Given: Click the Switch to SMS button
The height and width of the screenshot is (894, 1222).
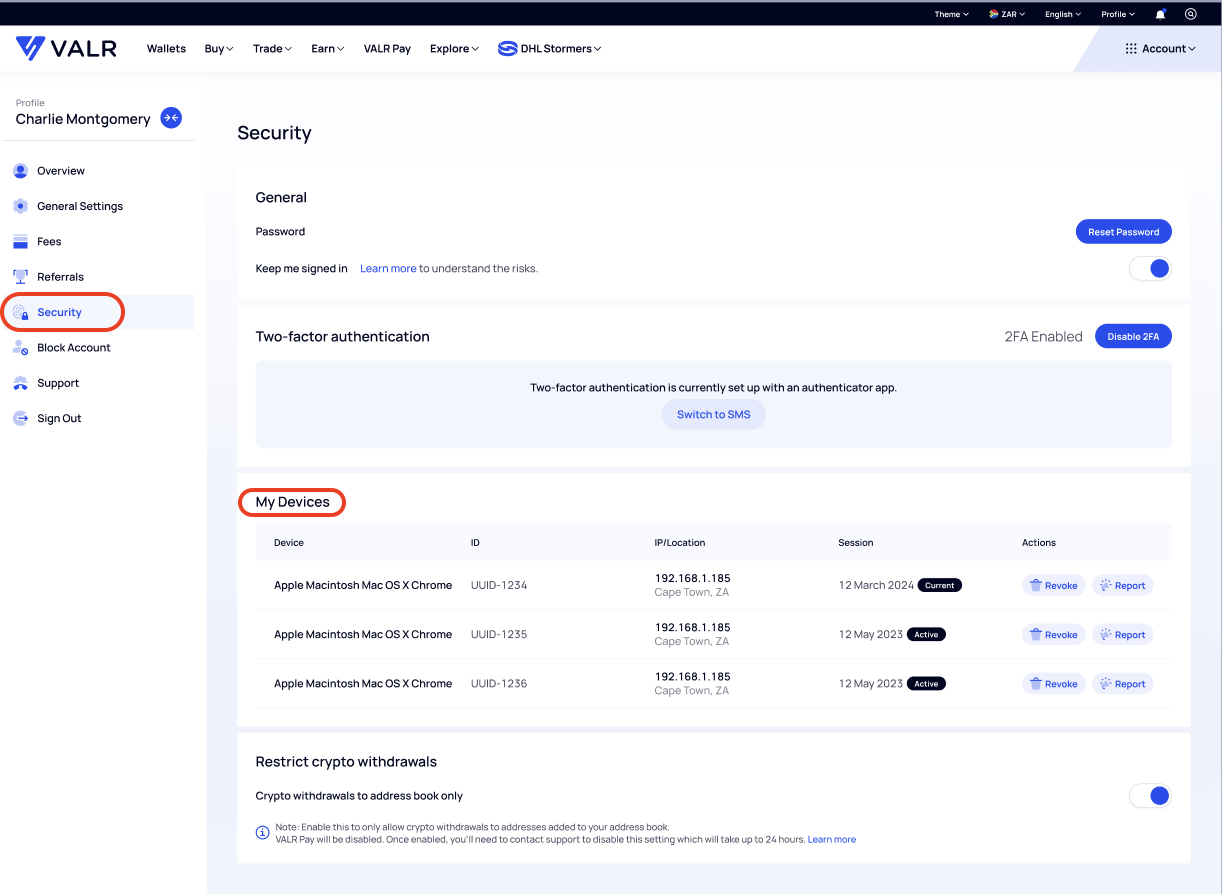Looking at the screenshot, I should 714,415.
